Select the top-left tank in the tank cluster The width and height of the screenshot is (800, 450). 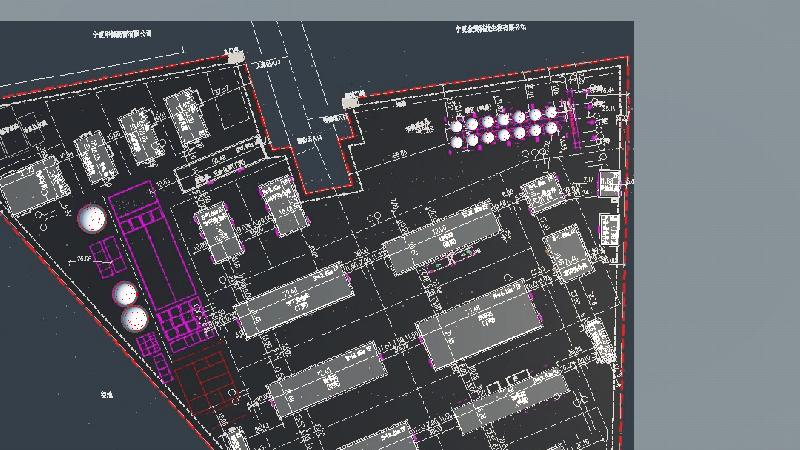tap(458, 126)
